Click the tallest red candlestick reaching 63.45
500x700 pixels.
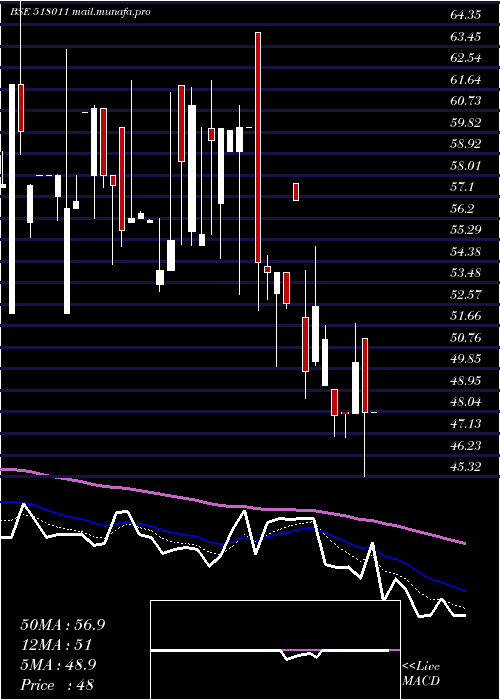coord(258,147)
